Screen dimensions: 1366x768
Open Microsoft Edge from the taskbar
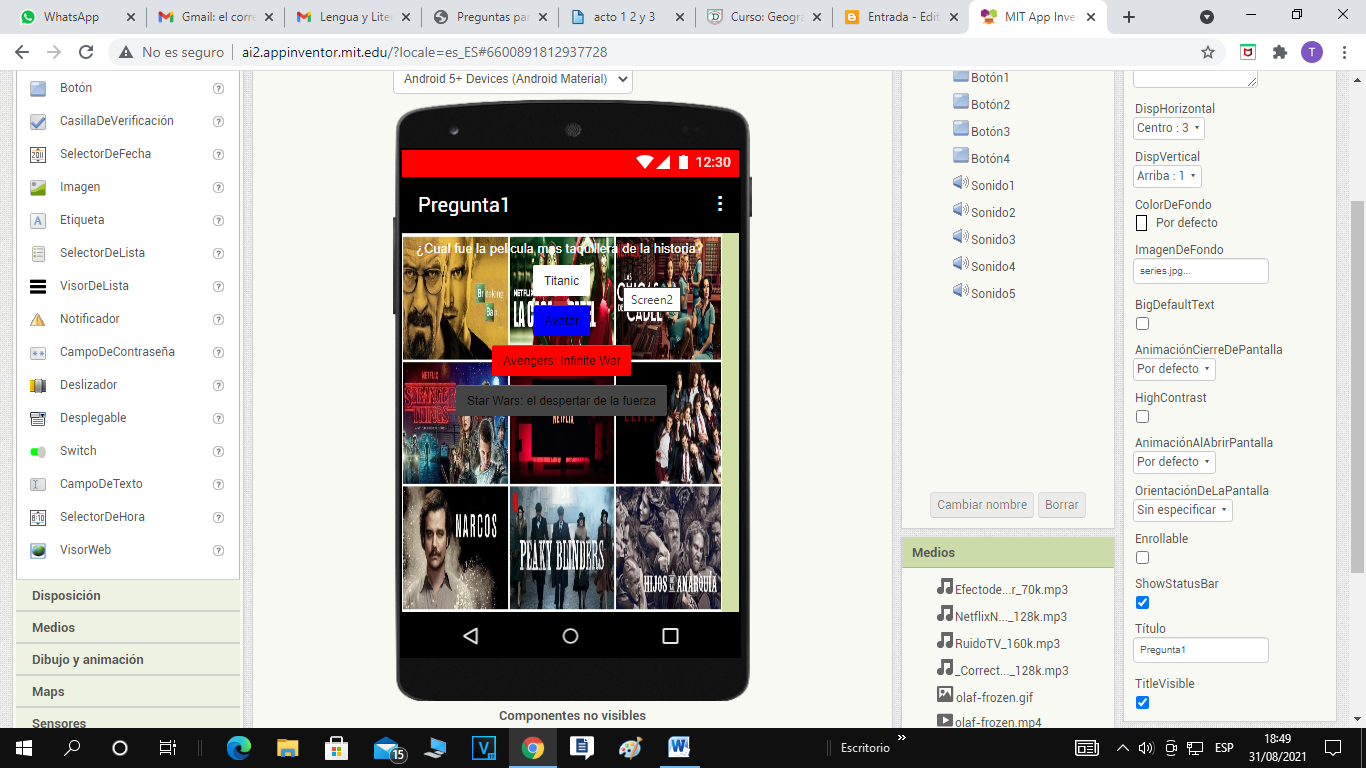tap(239, 747)
